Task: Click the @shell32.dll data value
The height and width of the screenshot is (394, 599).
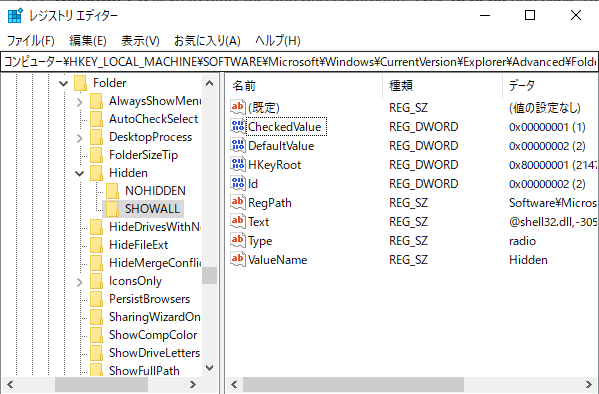Action: coord(553,222)
